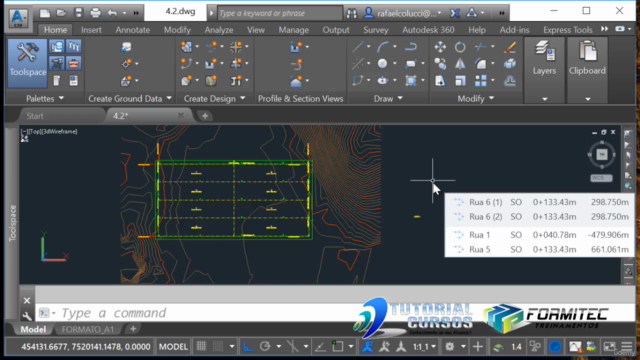Expand Create Ground Data dropdown

(169, 98)
